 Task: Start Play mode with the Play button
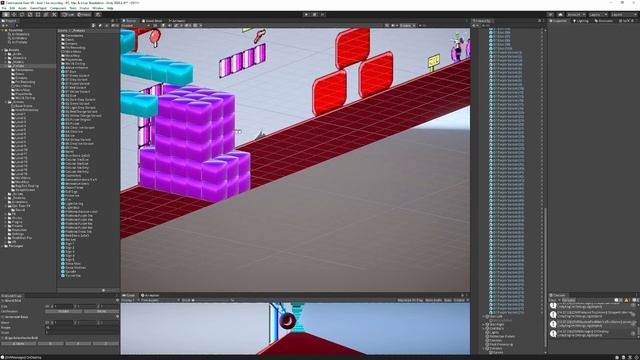(307, 14)
